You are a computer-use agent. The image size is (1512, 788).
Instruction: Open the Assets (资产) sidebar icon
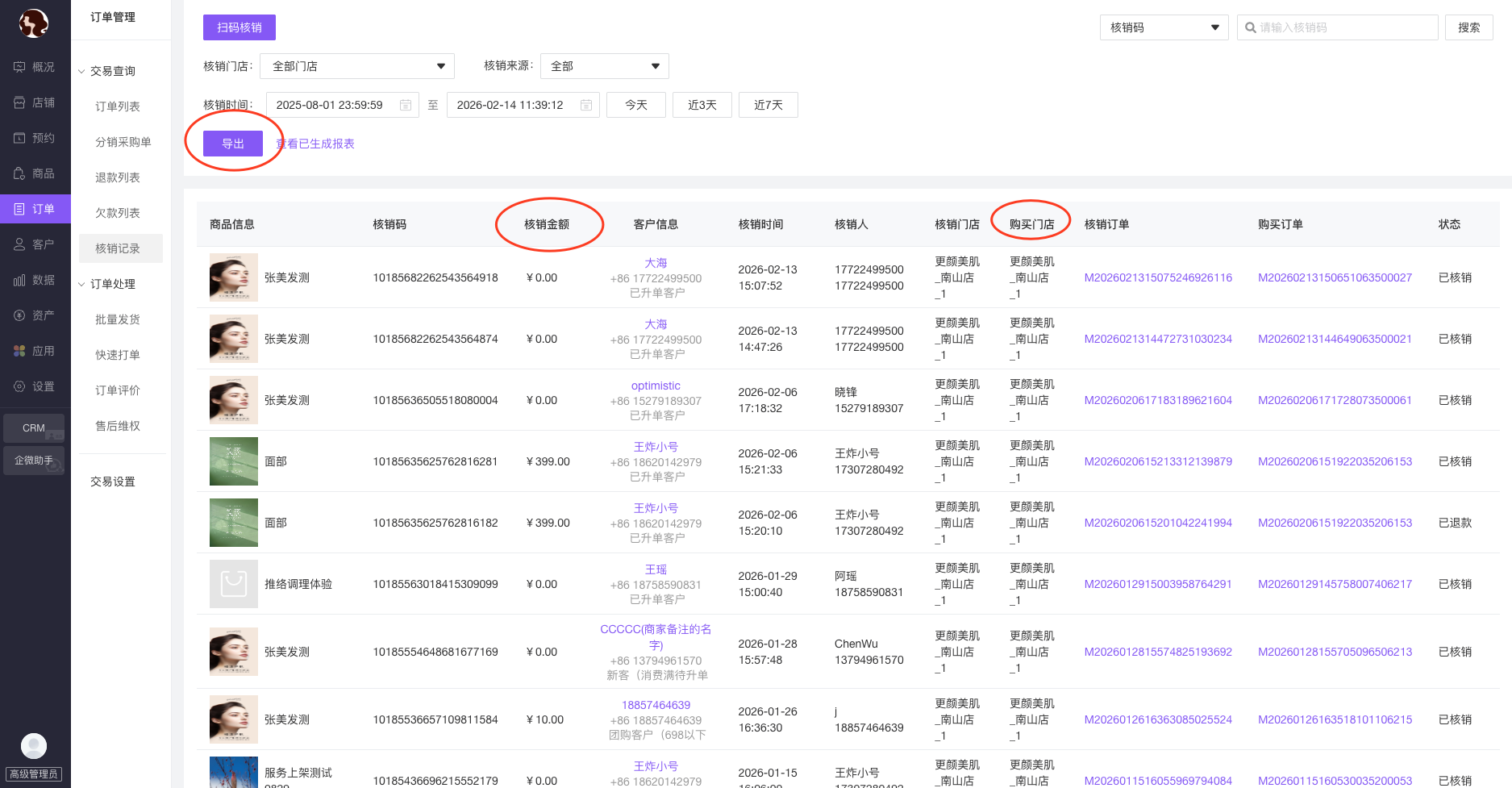coord(19,315)
